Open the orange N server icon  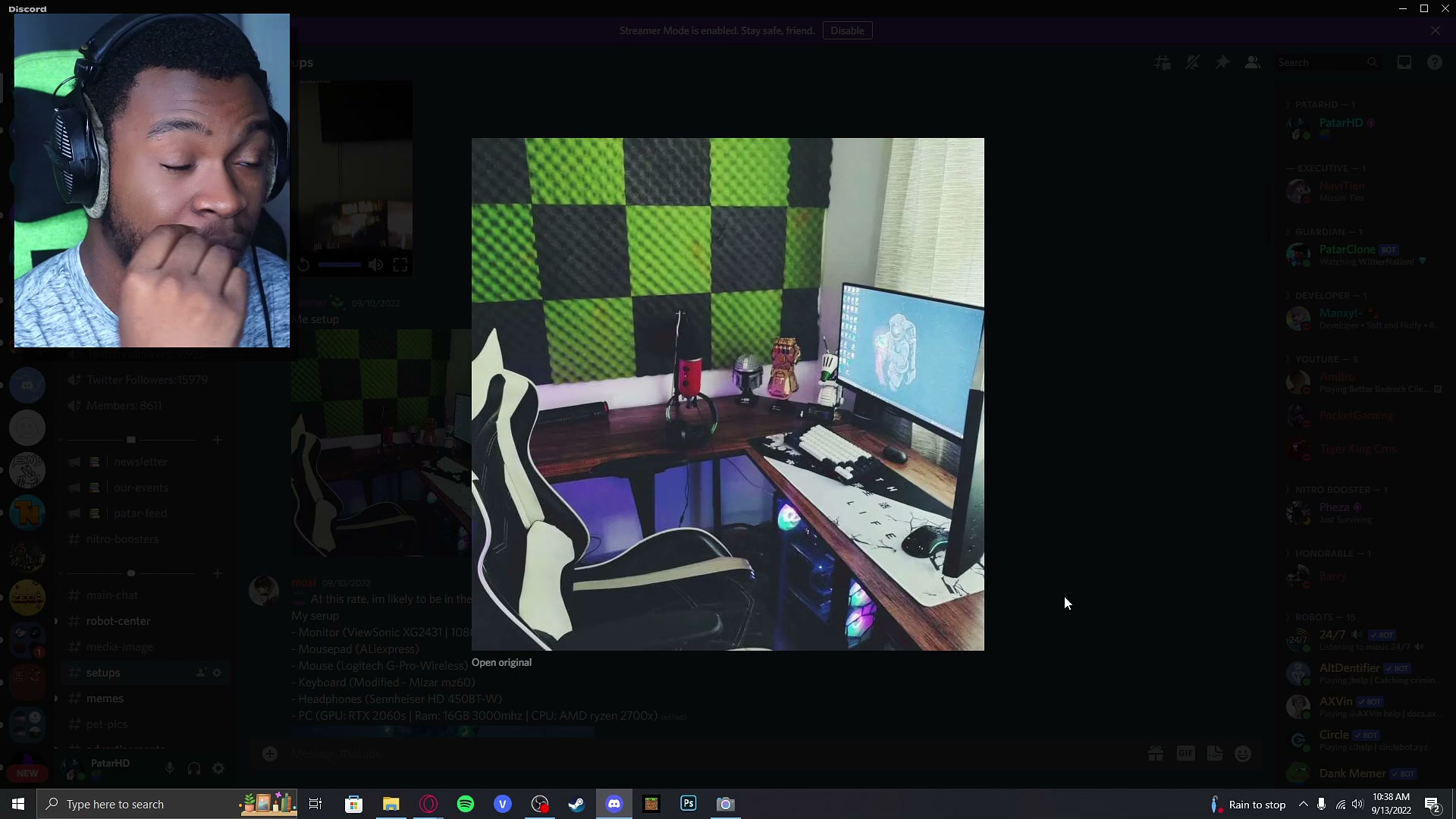coord(27,513)
